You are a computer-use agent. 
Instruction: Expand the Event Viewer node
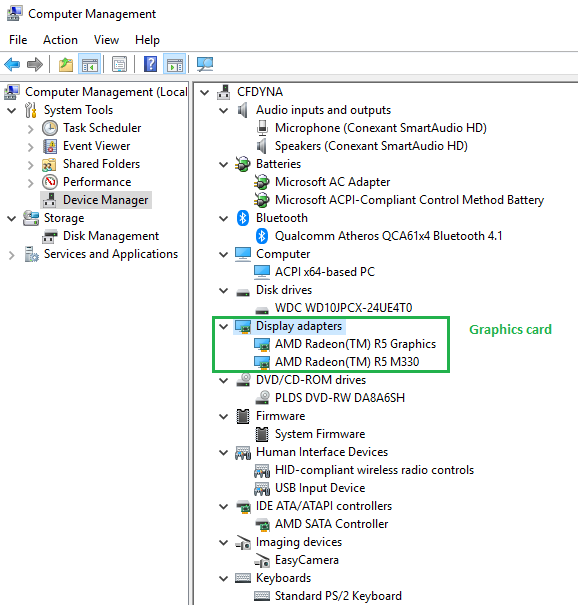(x=31, y=147)
